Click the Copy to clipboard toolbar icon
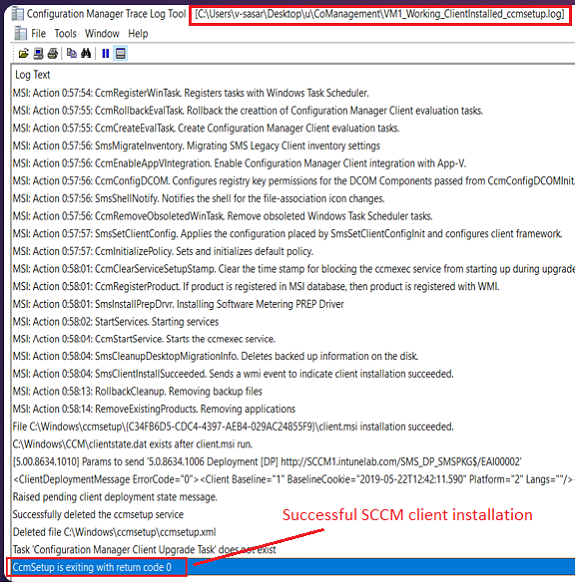The image size is (575, 583). tap(71, 54)
